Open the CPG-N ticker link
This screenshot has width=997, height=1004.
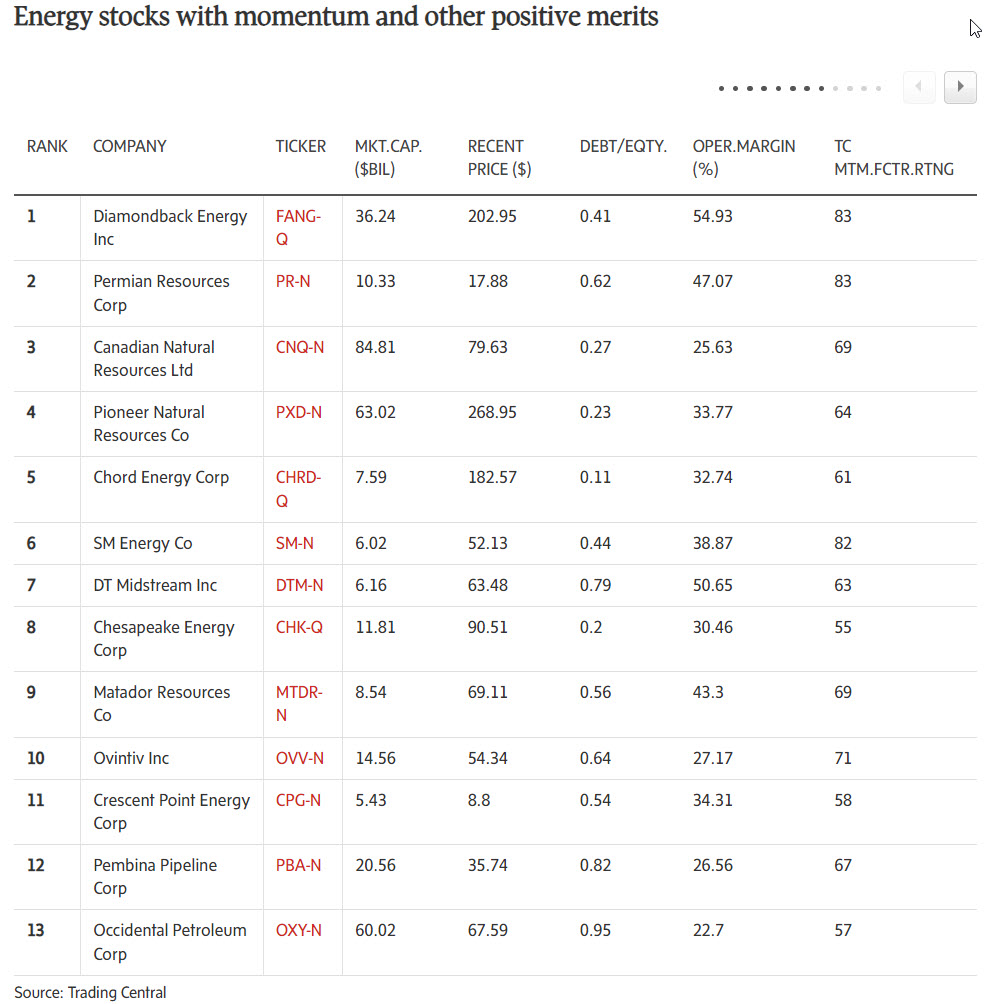(x=298, y=800)
